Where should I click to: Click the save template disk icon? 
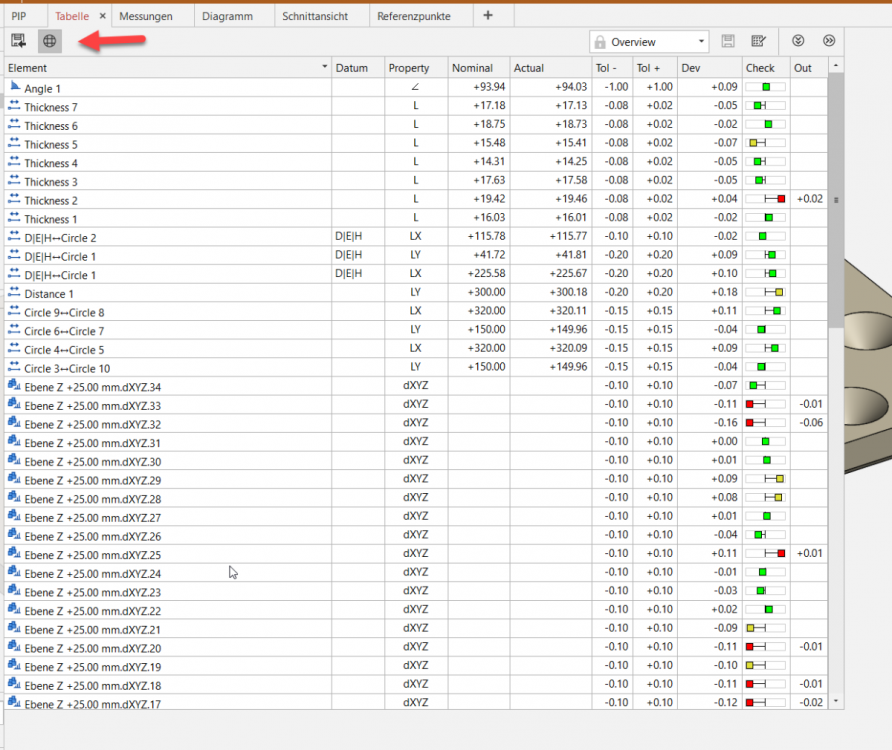click(728, 42)
